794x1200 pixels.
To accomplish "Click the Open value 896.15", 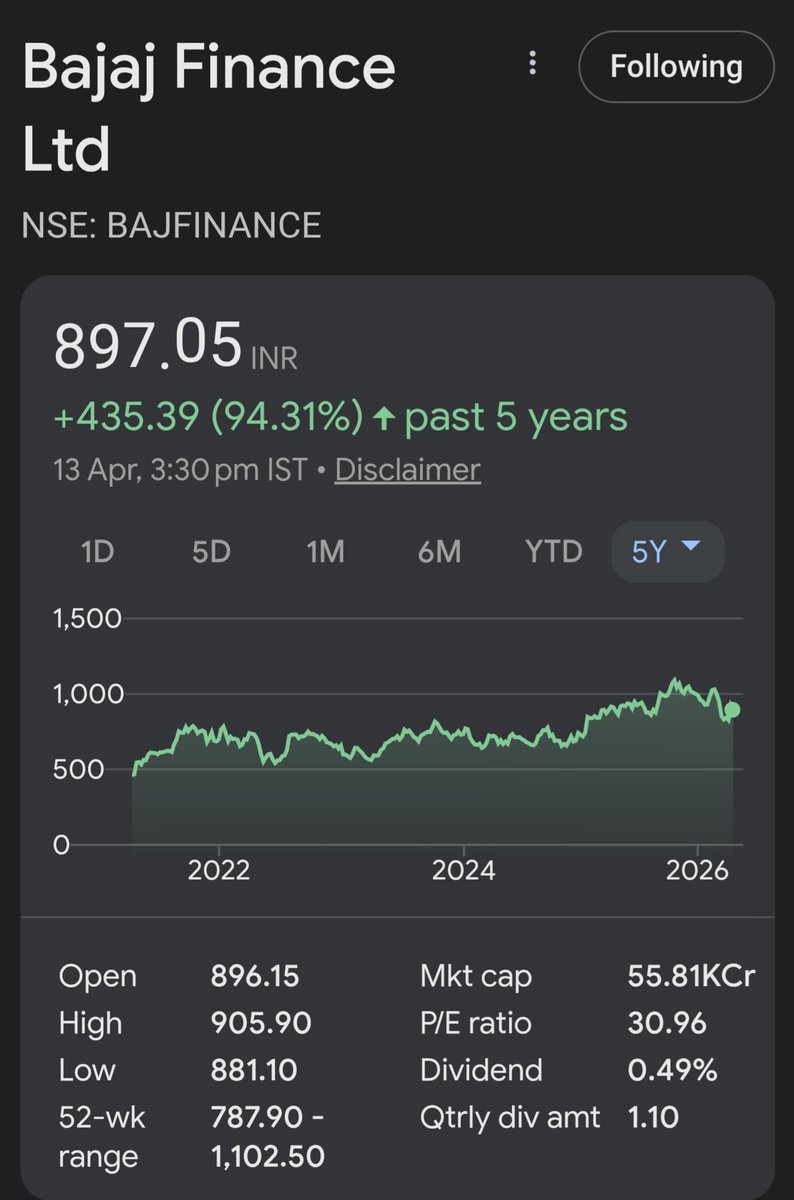I will [255, 976].
